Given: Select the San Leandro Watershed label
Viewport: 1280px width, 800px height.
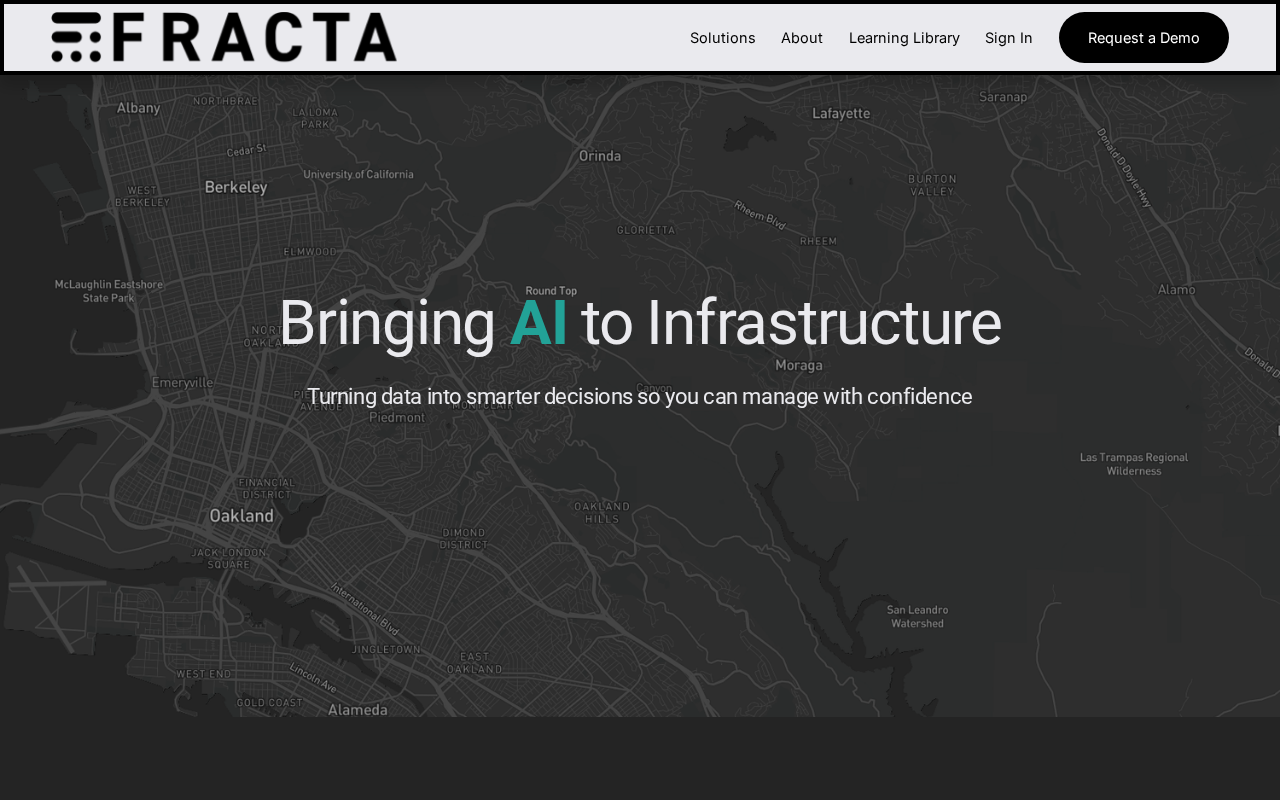Looking at the screenshot, I should pyautogui.click(x=917, y=617).
